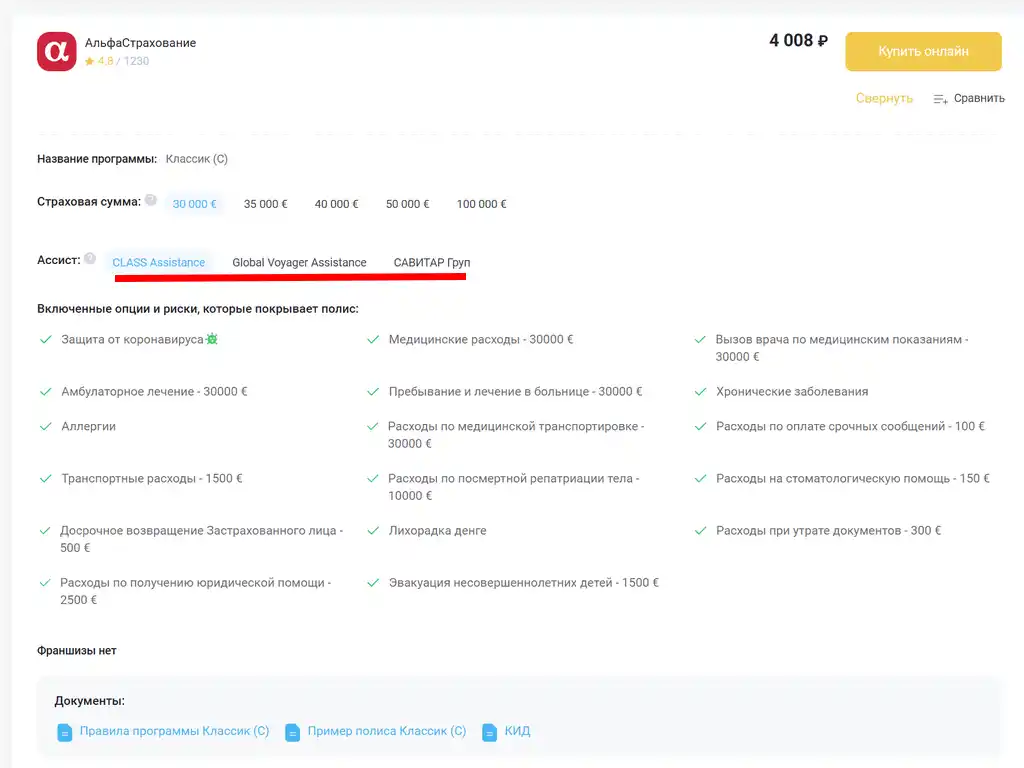Collapse the policy details via Свернуть

click(883, 98)
